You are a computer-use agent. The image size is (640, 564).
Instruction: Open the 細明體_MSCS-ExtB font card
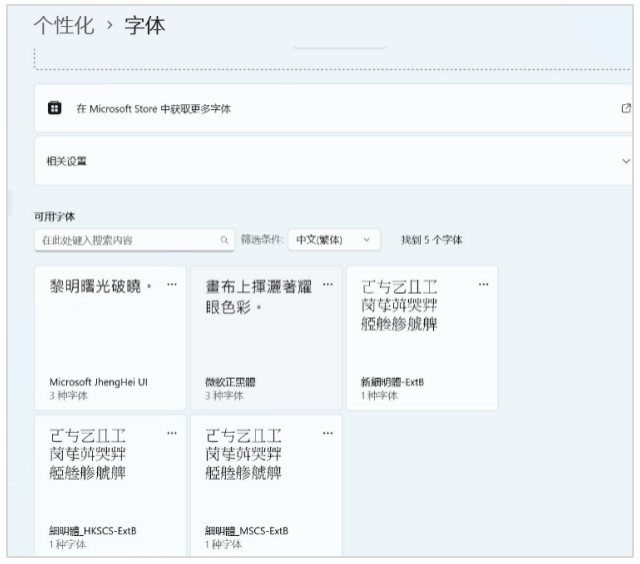[266, 486]
